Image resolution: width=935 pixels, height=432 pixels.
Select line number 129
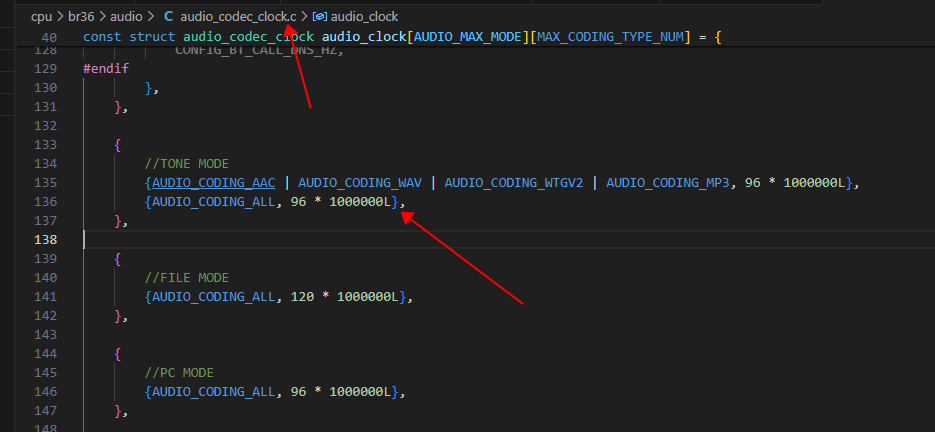[x=45, y=69]
